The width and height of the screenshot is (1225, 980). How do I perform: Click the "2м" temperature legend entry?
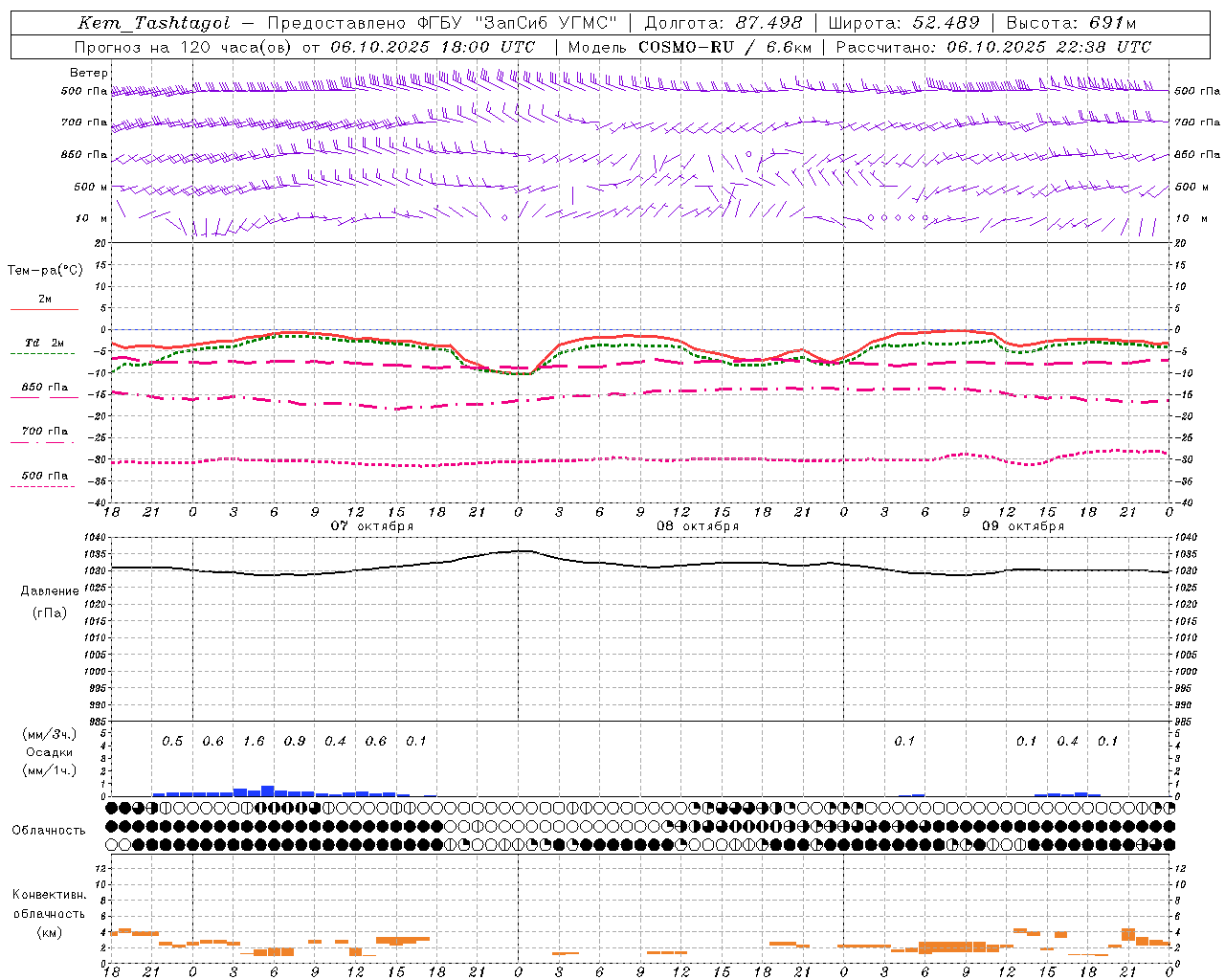pos(45,300)
